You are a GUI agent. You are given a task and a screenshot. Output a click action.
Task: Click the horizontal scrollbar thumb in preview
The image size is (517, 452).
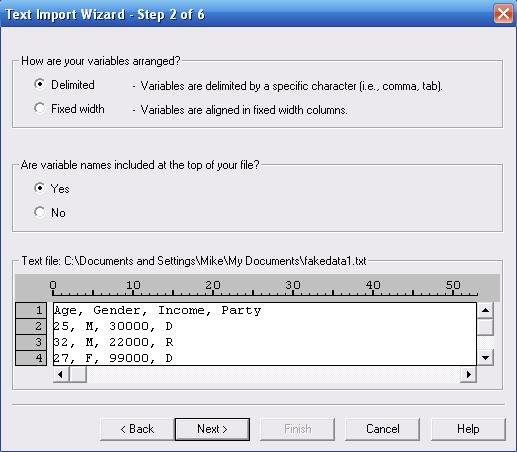[x=78, y=374]
